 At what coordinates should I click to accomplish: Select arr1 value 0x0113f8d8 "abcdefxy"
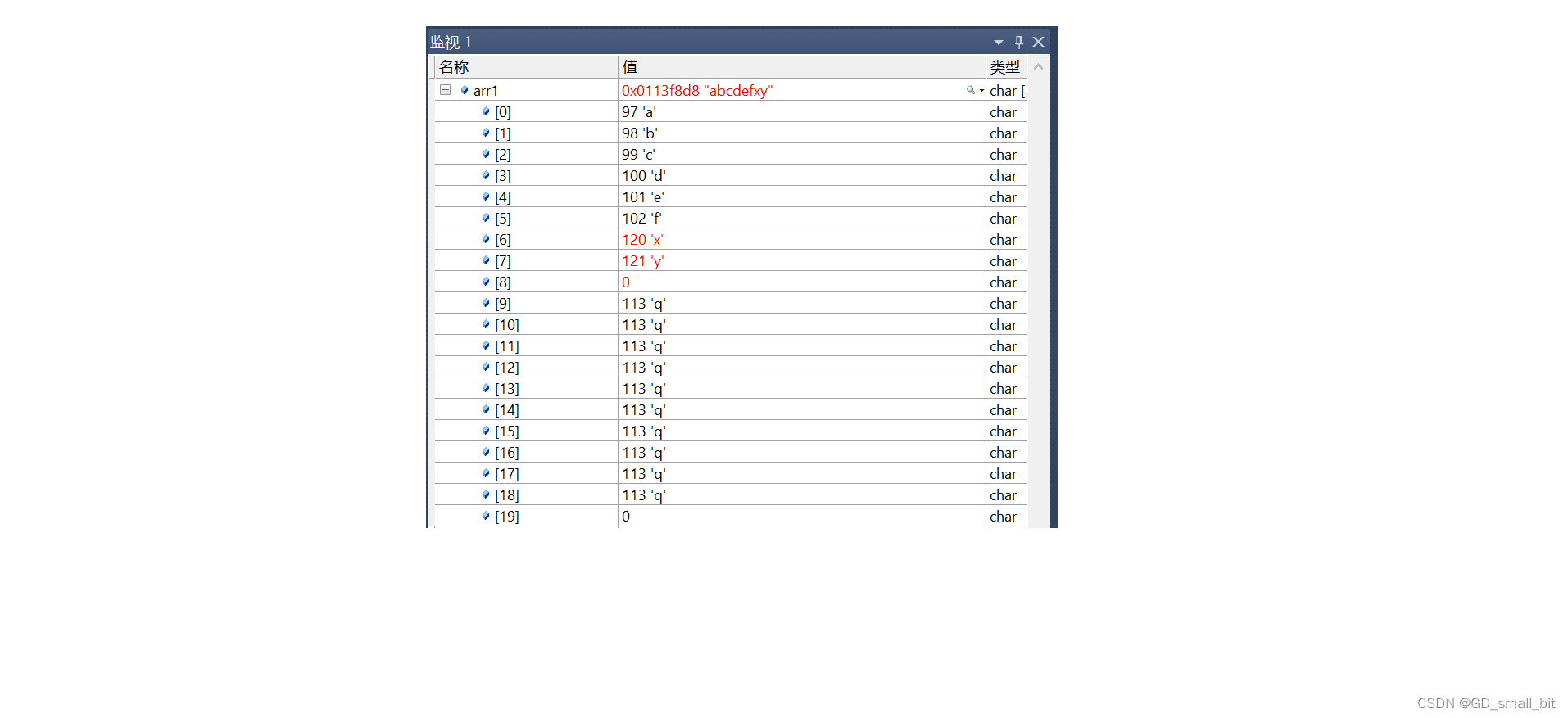[697, 91]
